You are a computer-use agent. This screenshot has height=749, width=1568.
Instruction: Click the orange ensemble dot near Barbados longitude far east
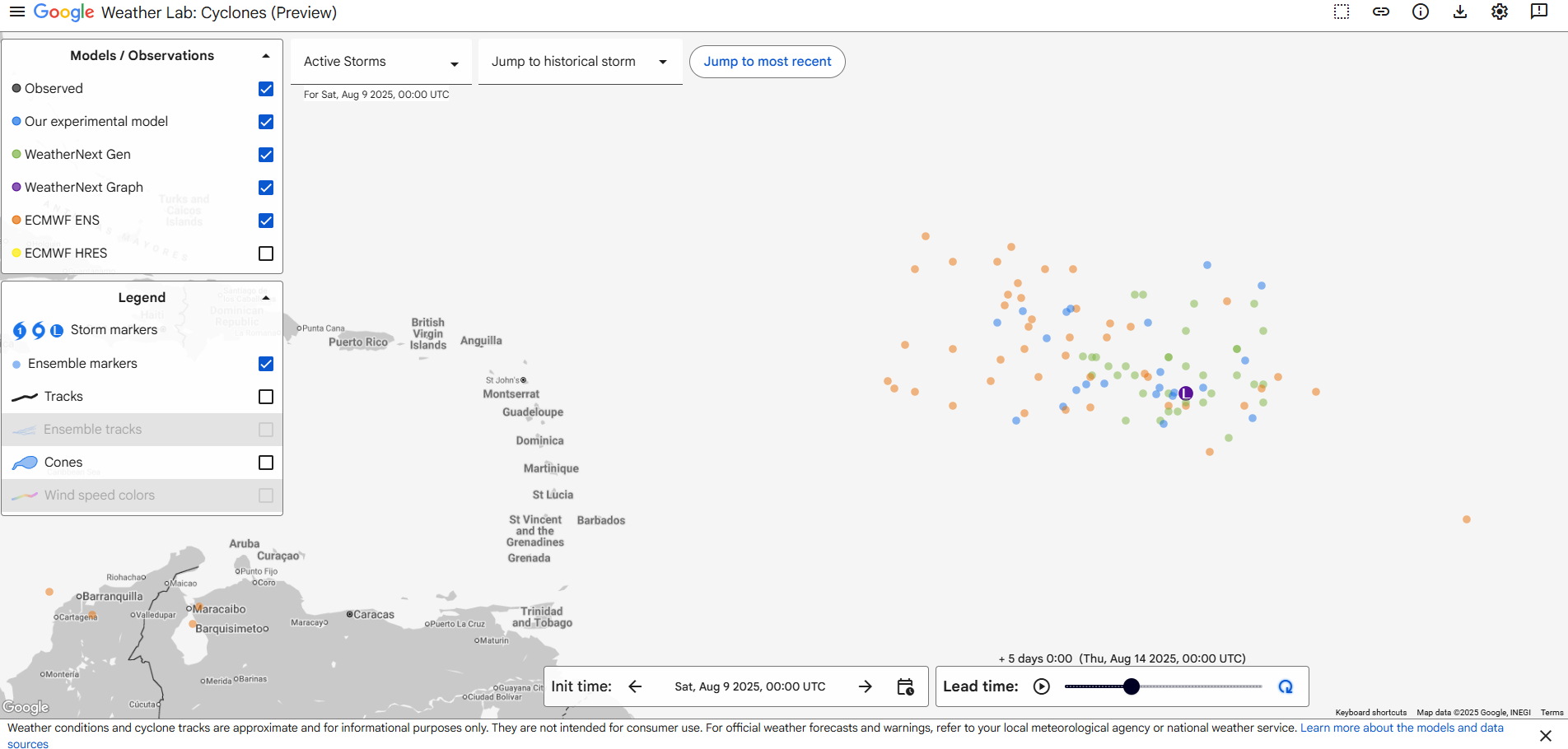[x=1467, y=519]
